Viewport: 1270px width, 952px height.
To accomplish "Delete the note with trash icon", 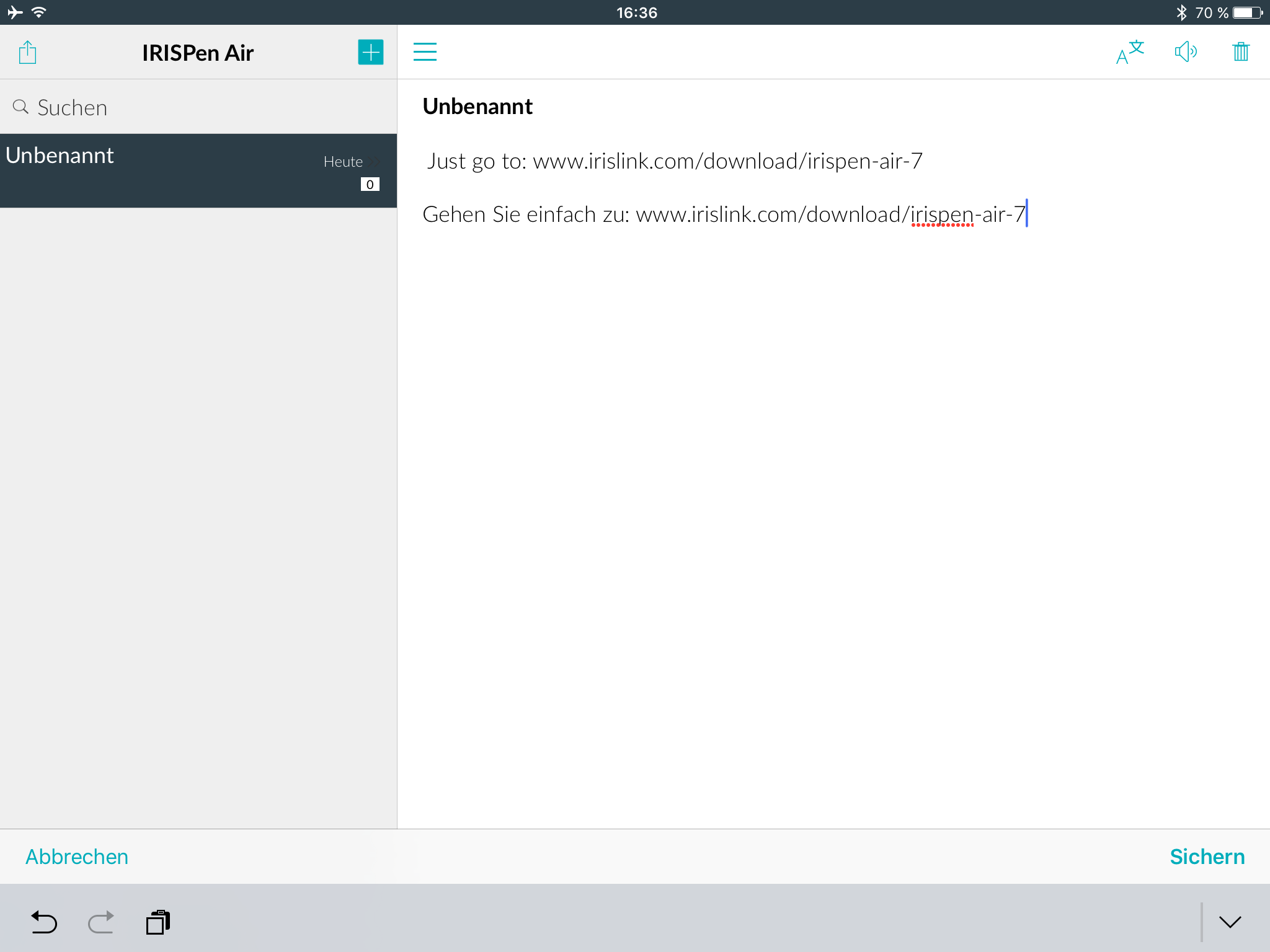I will [1241, 52].
